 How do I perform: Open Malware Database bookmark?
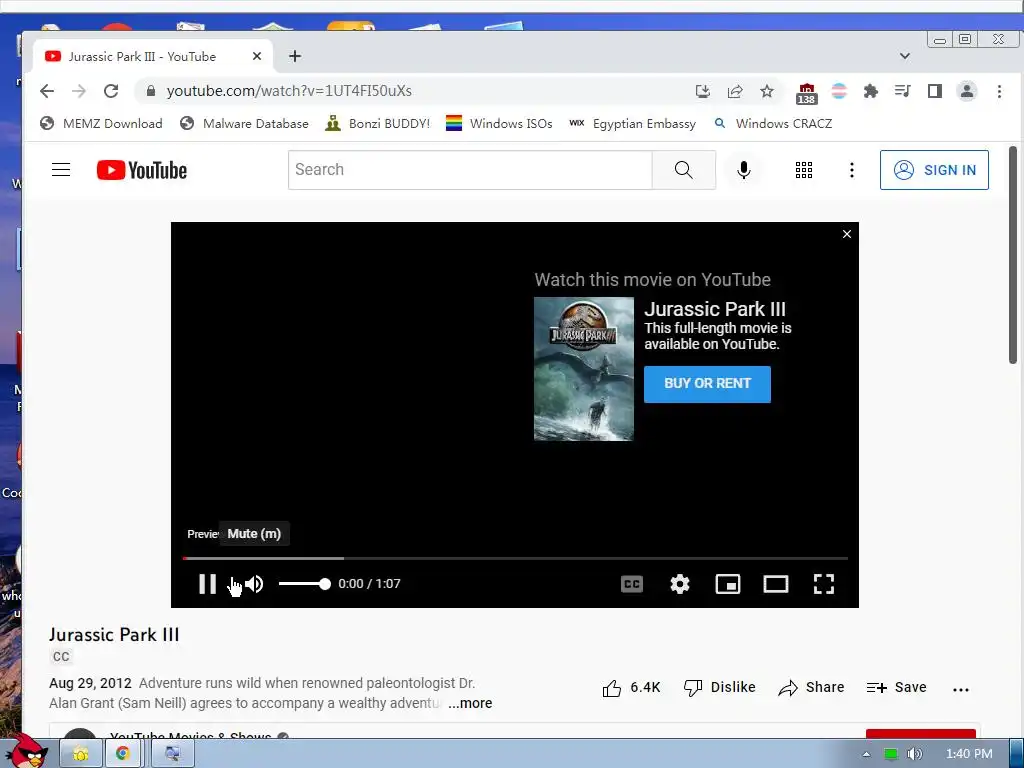point(244,123)
